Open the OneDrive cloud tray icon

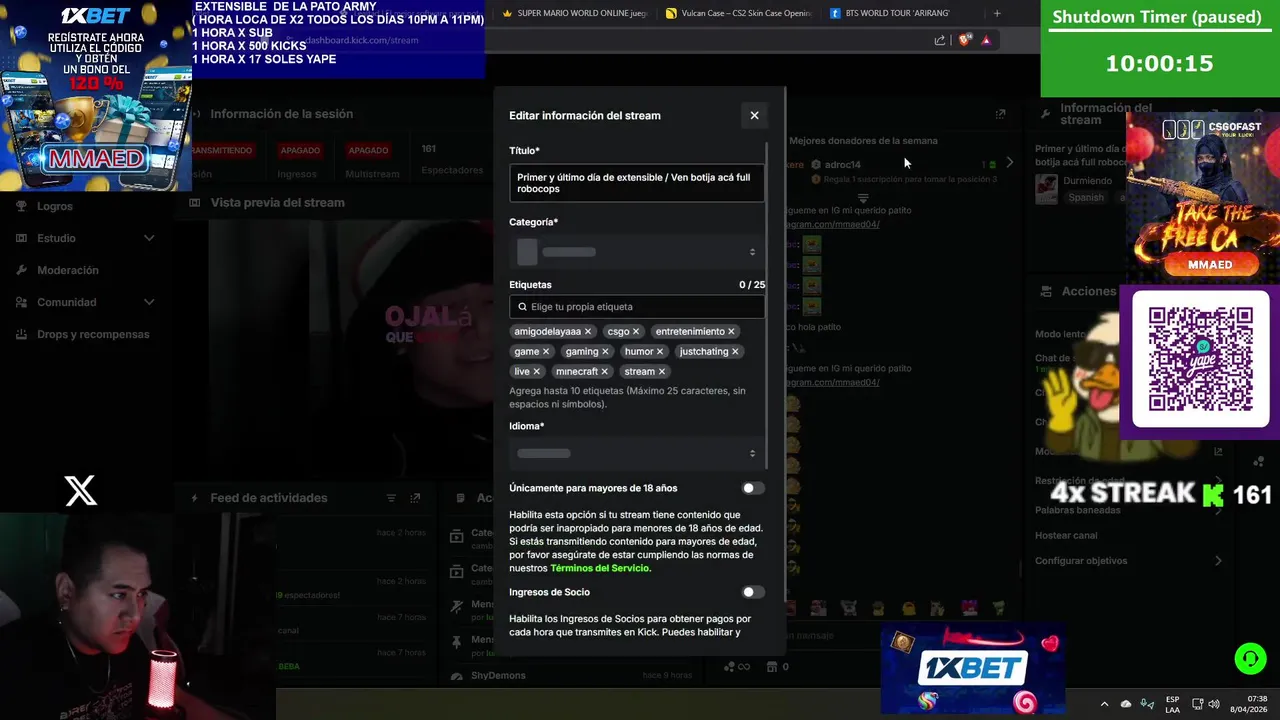point(1126,704)
